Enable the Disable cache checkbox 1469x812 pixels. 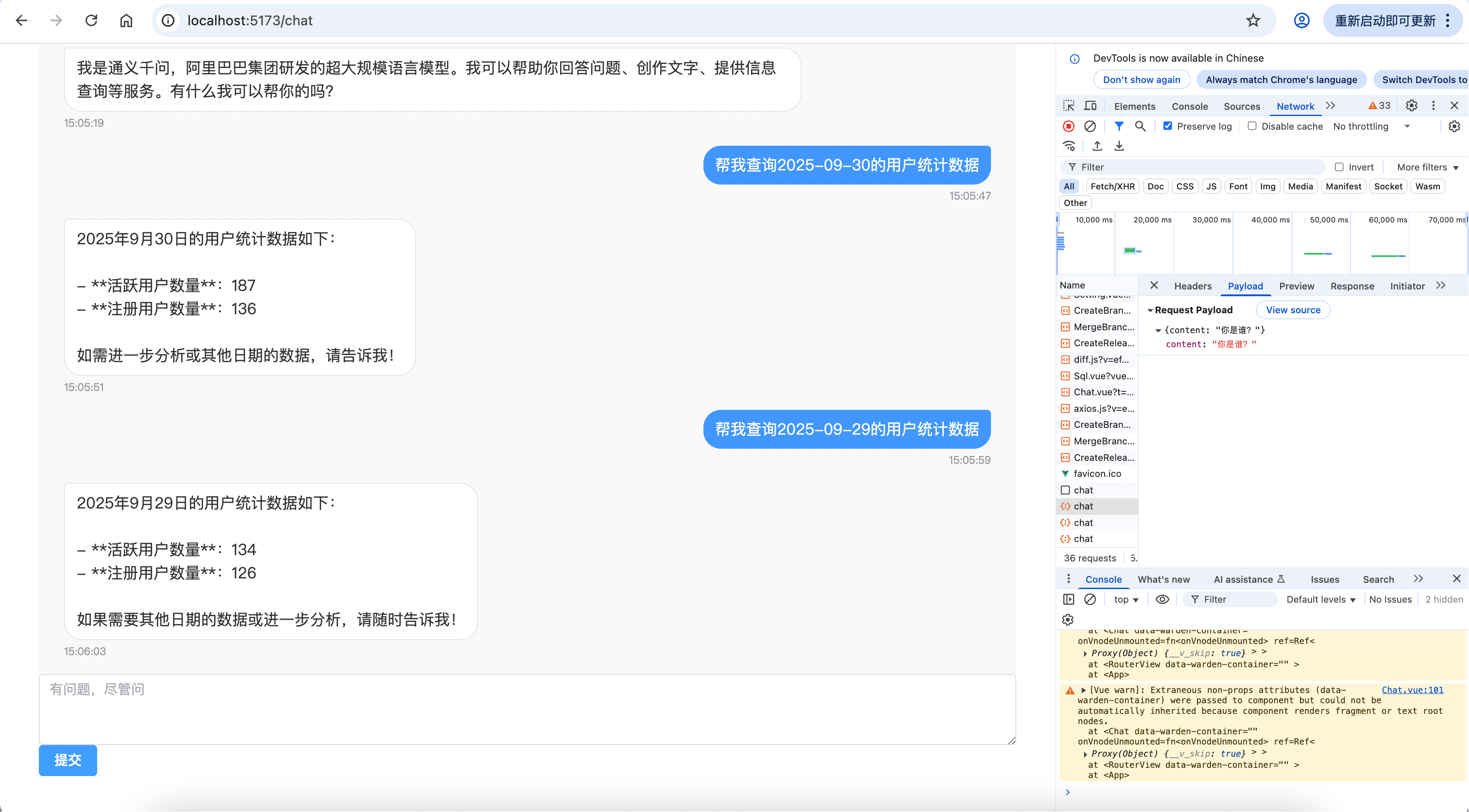(x=1252, y=127)
